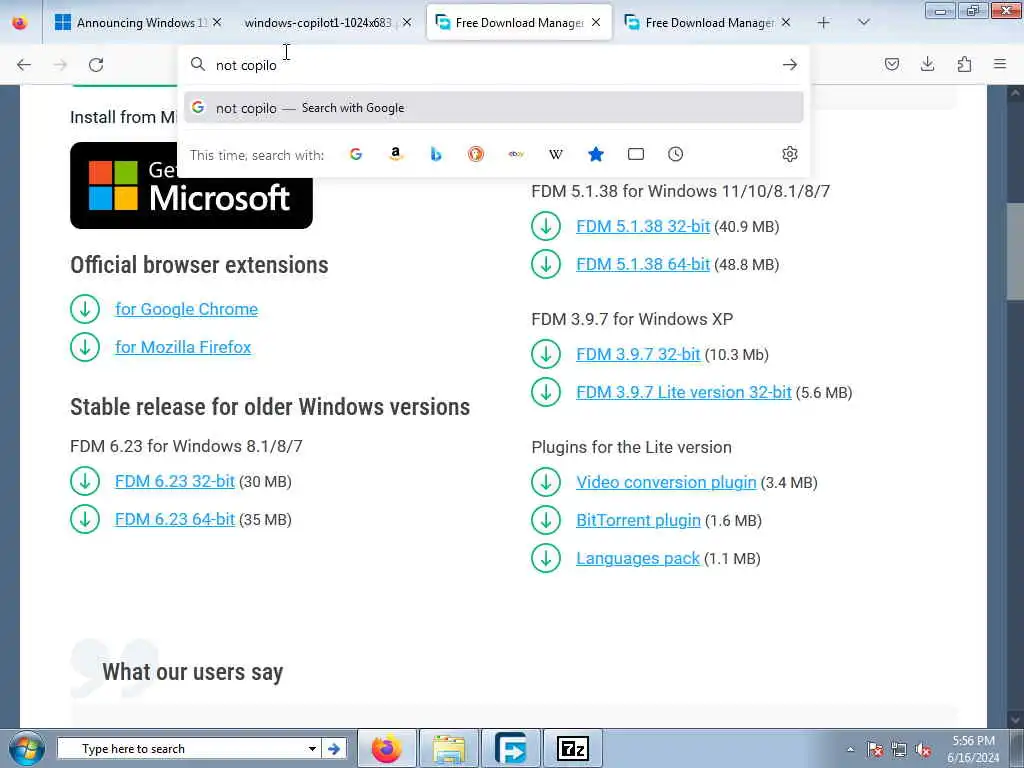
Task: Open extension link for Mozilla Firefox
Action: [183, 347]
